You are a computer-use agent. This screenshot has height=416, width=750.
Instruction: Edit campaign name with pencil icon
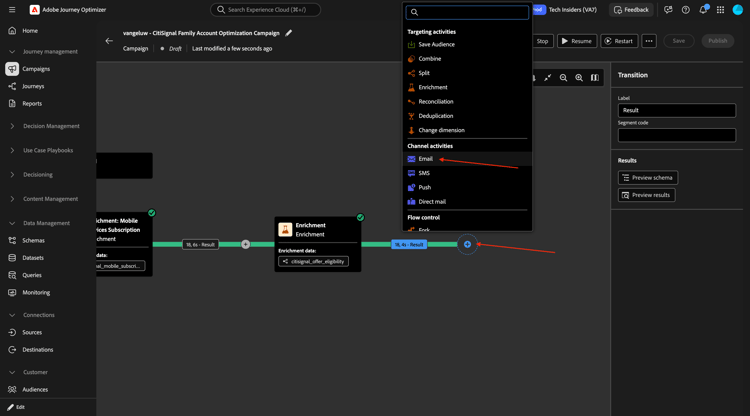coord(288,33)
